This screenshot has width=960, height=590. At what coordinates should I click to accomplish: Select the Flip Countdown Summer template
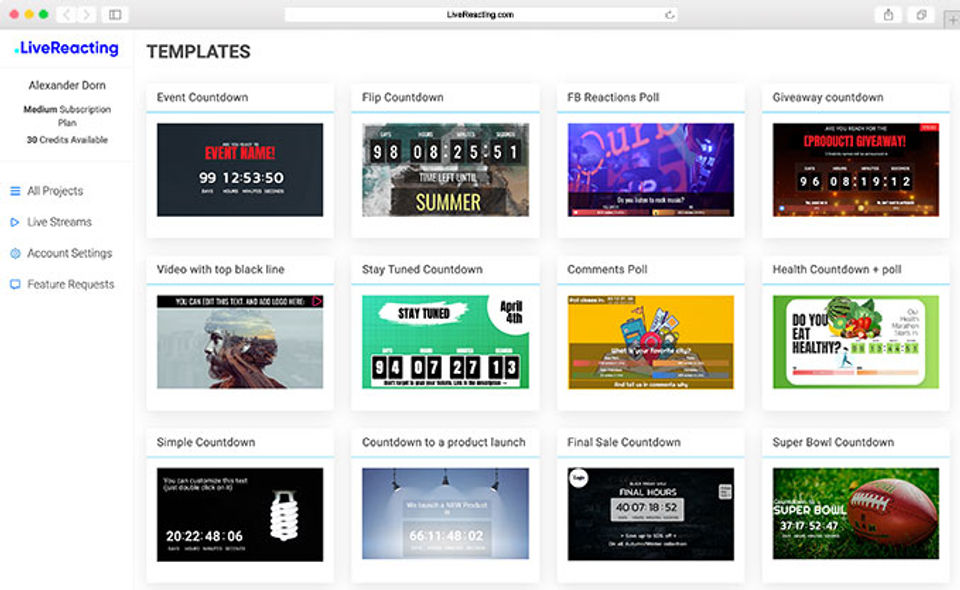pyautogui.click(x=445, y=170)
